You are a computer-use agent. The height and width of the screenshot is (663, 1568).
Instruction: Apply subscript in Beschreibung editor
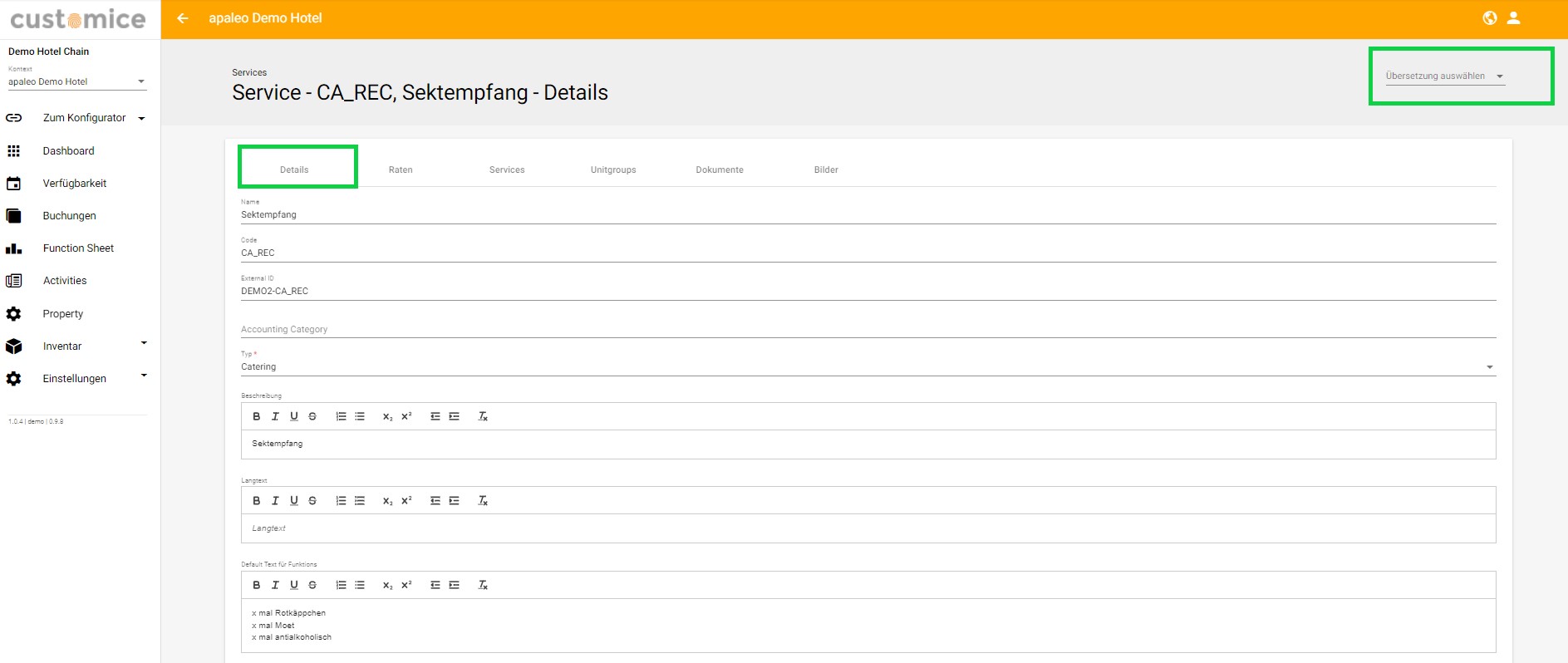click(387, 416)
